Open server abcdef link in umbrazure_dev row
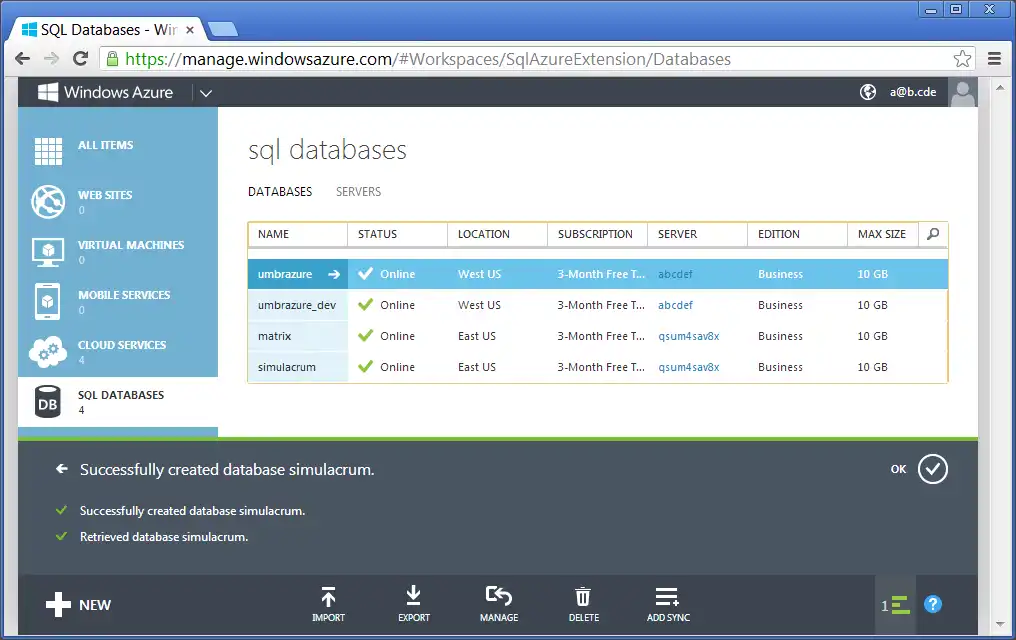Screen dimensions: 1016x640 pyautogui.click(x=675, y=305)
